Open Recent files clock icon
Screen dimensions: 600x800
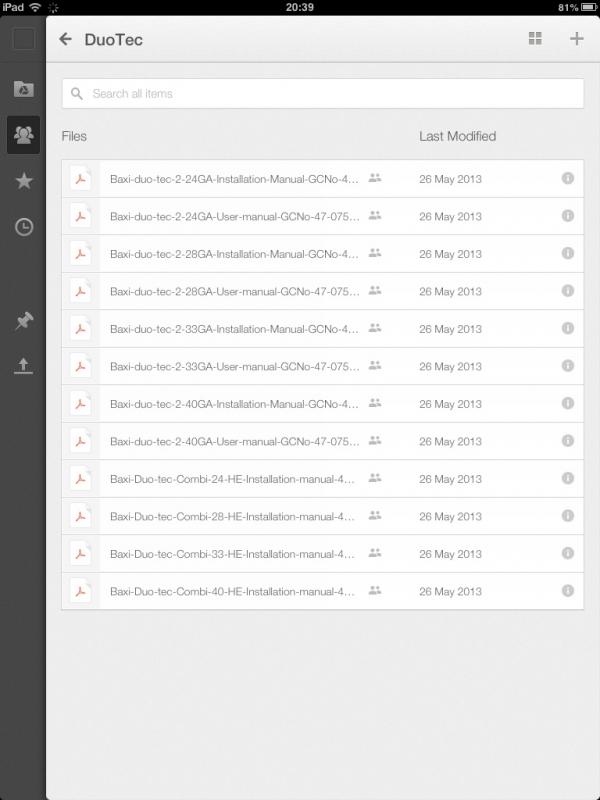pyautogui.click(x=23, y=227)
